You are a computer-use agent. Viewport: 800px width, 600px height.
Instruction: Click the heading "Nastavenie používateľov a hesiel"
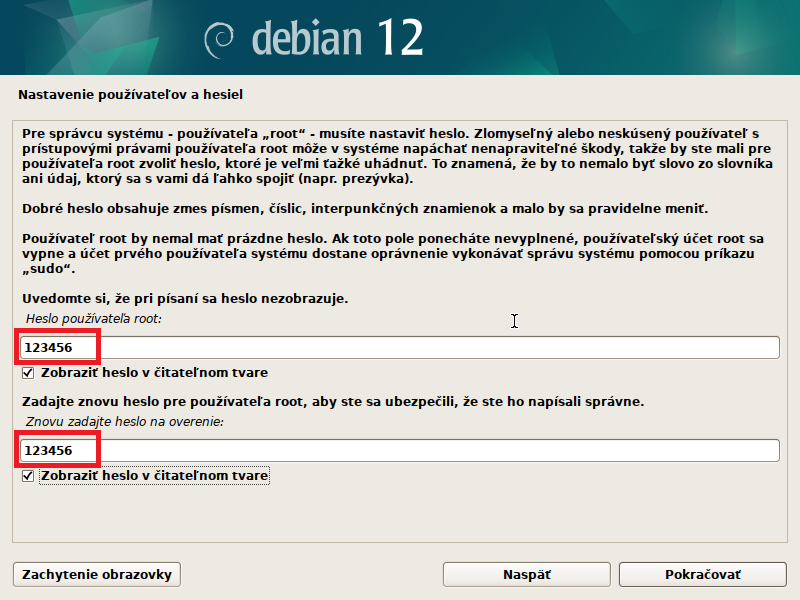pyautogui.click(x=131, y=95)
